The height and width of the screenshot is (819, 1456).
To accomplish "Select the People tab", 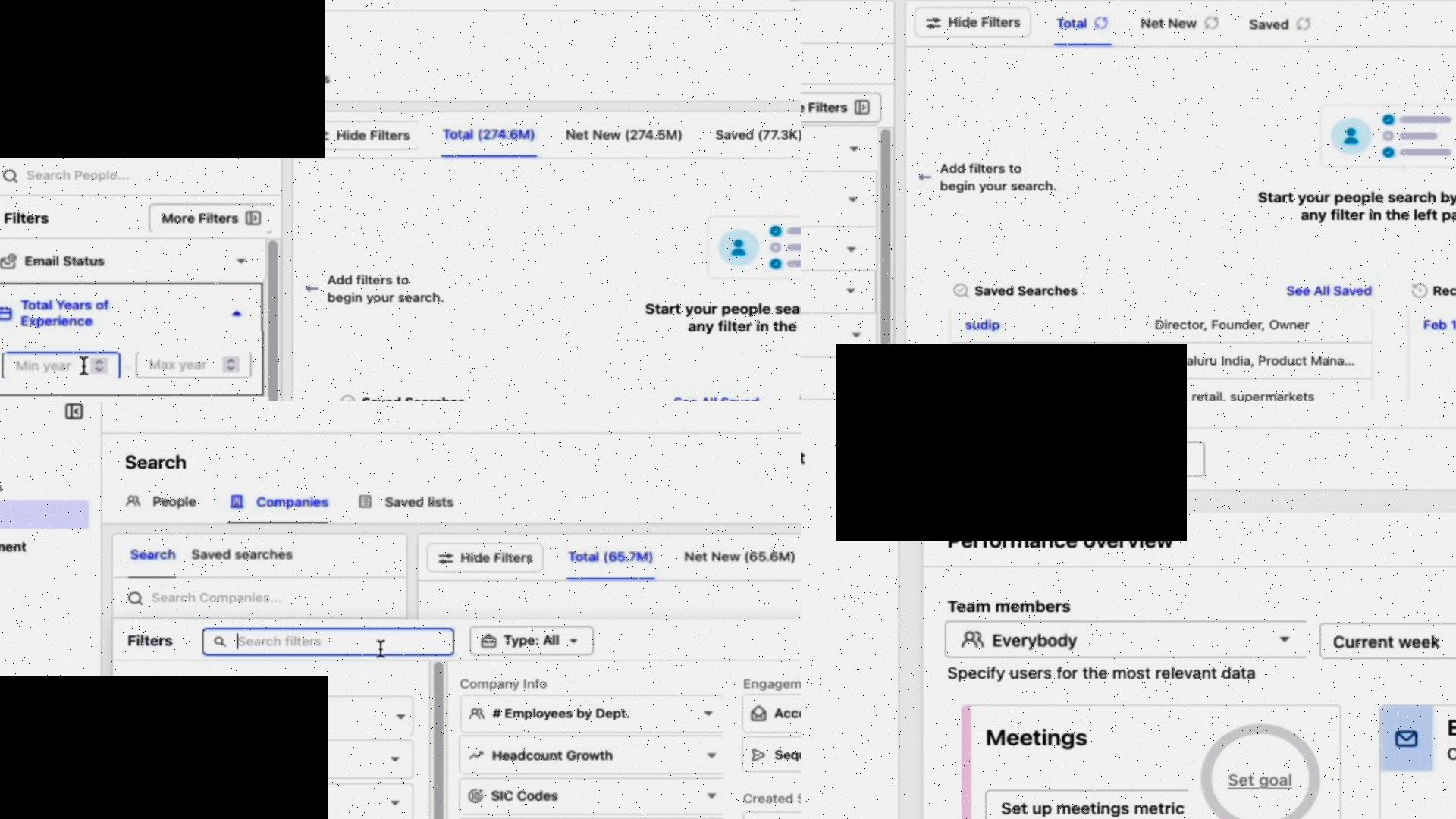I will 164,502.
